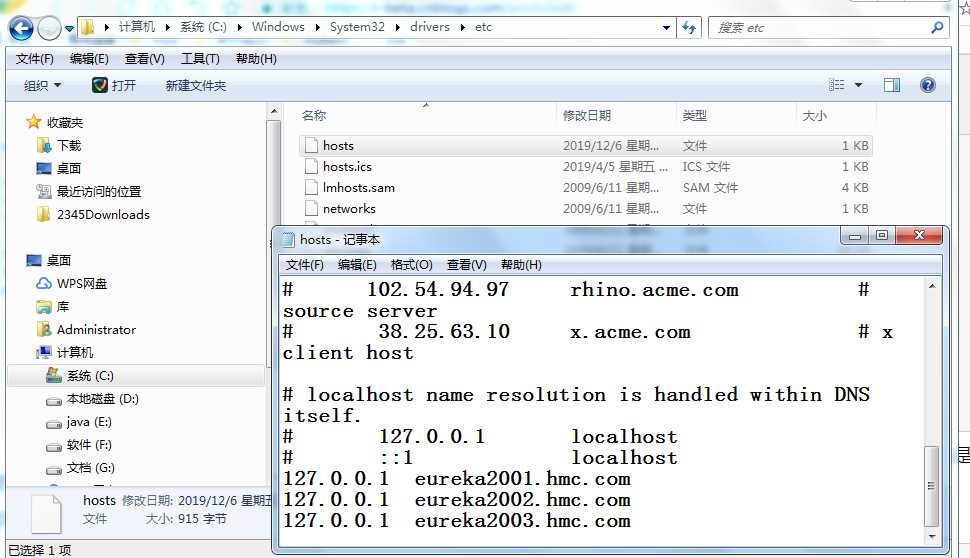The image size is (970, 558).
Task: Click the Explorer back navigation arrow
Action: pyautogui.click(x=21, y=28)
